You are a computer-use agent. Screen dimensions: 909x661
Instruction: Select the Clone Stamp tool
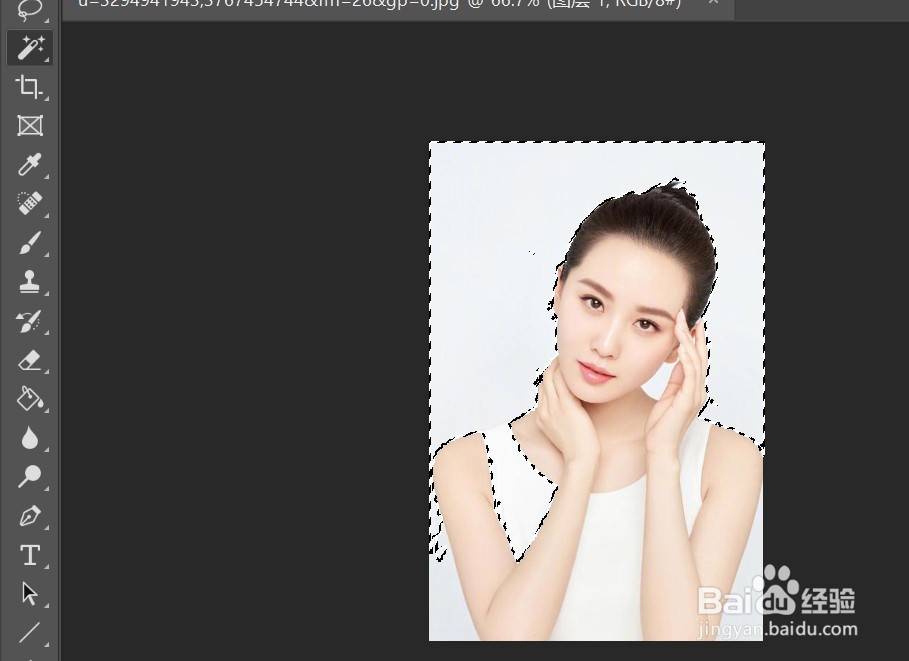tap(30, 282)
